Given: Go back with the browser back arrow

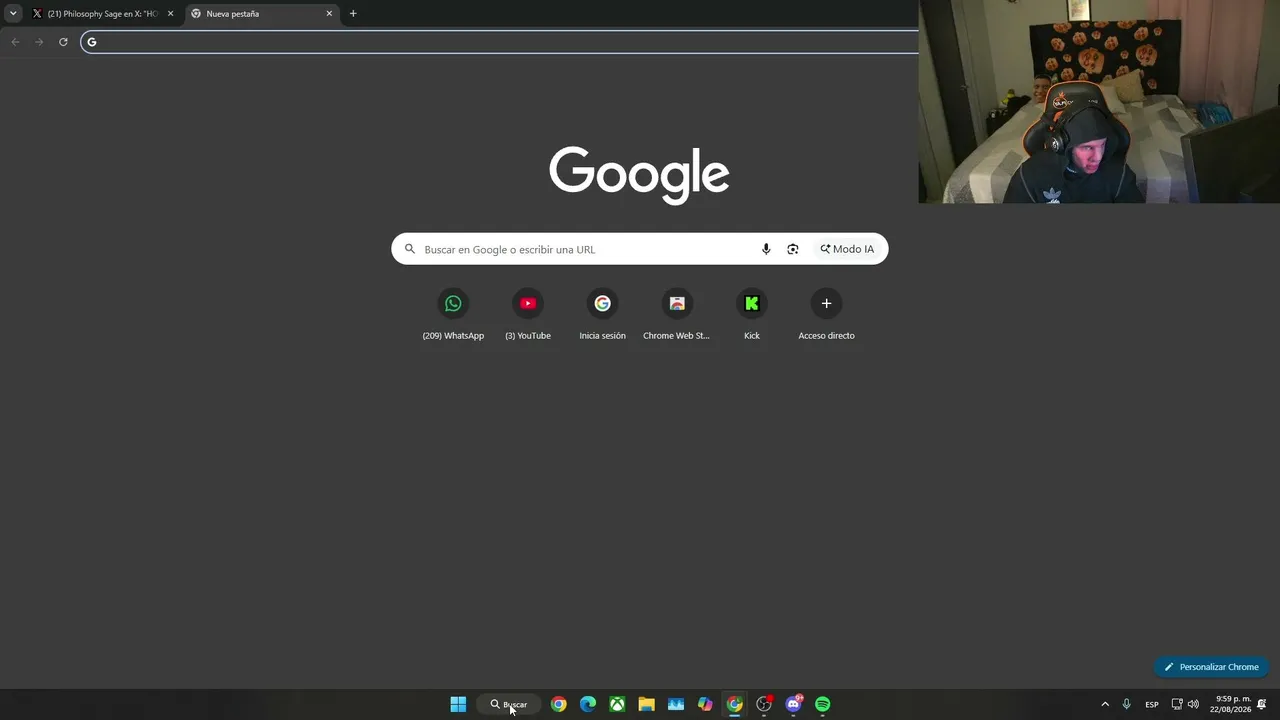Looking at the screenshot, I should coord(15,42).
